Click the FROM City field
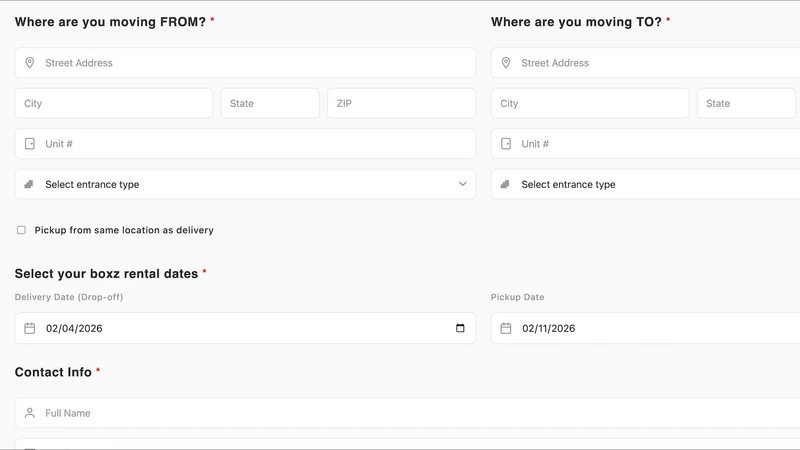 (114, 103)
